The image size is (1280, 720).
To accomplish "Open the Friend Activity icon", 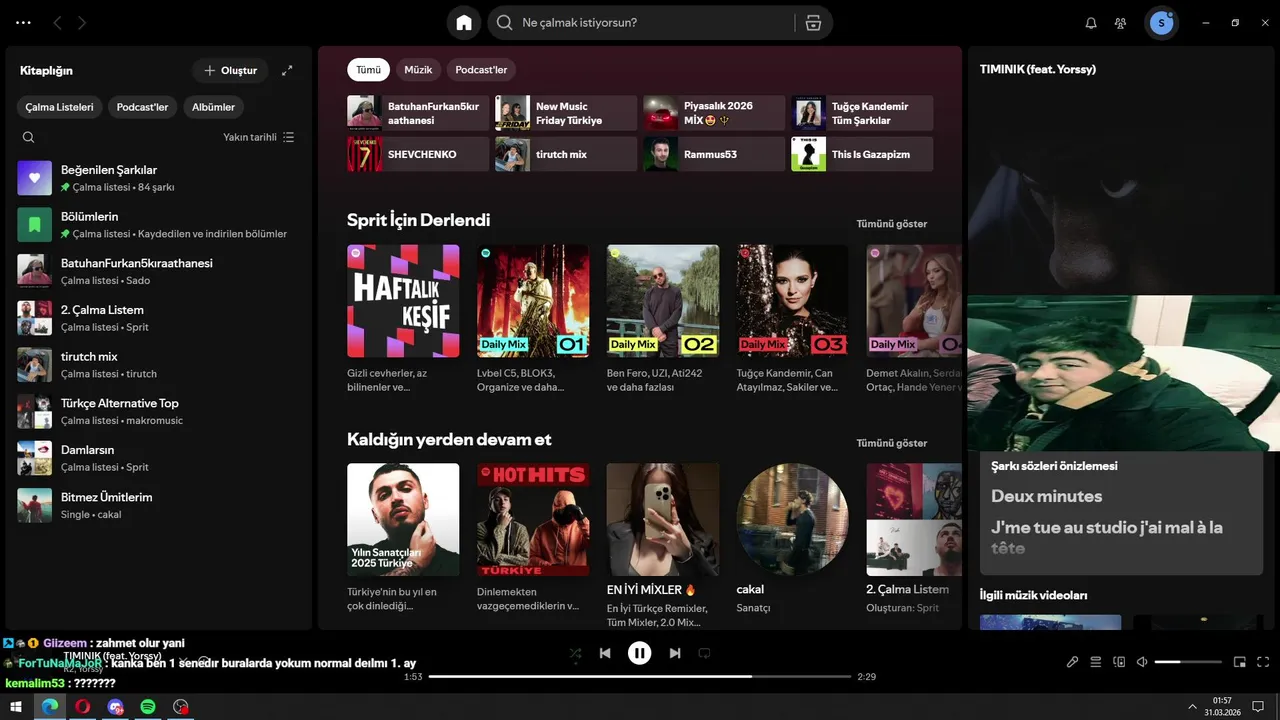I will click(x=1121, y=23).
